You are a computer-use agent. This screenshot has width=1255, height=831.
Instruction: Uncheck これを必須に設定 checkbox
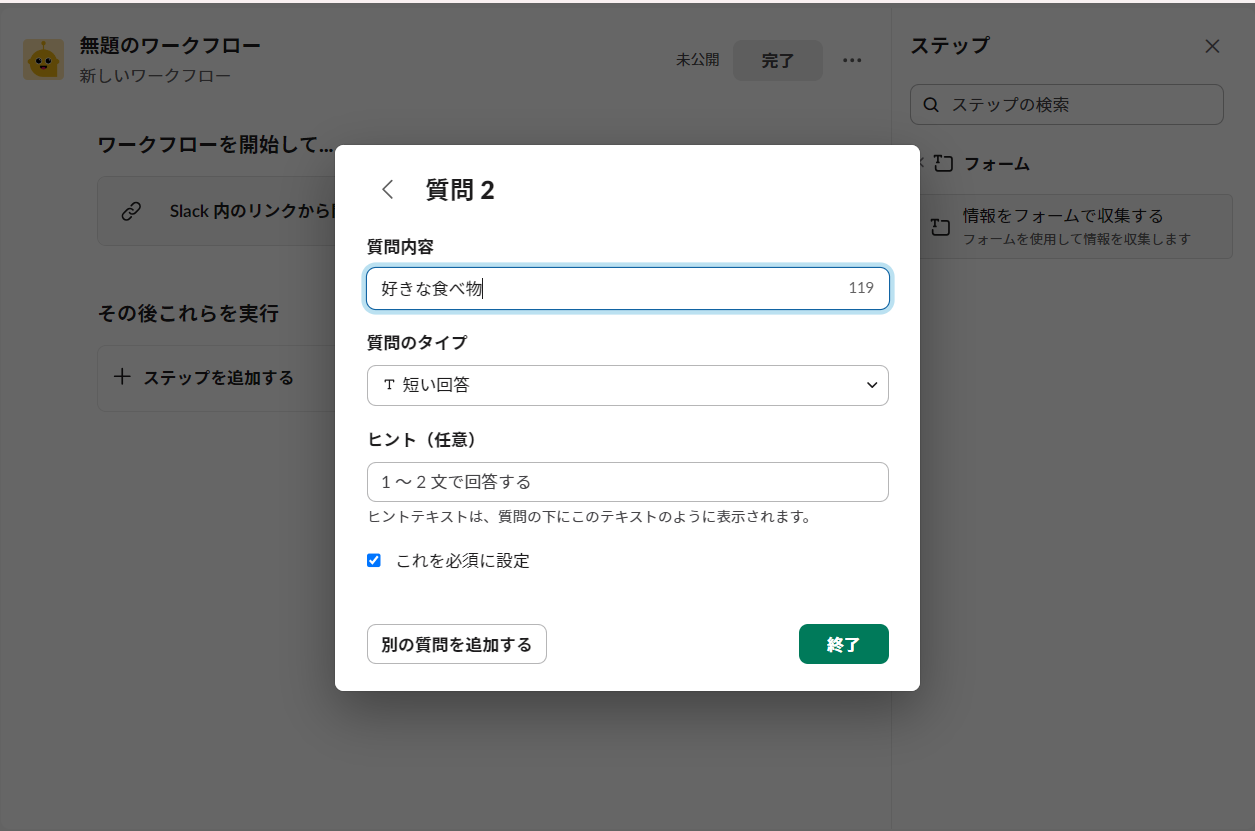pyautogui.click(x=374, y=560)
